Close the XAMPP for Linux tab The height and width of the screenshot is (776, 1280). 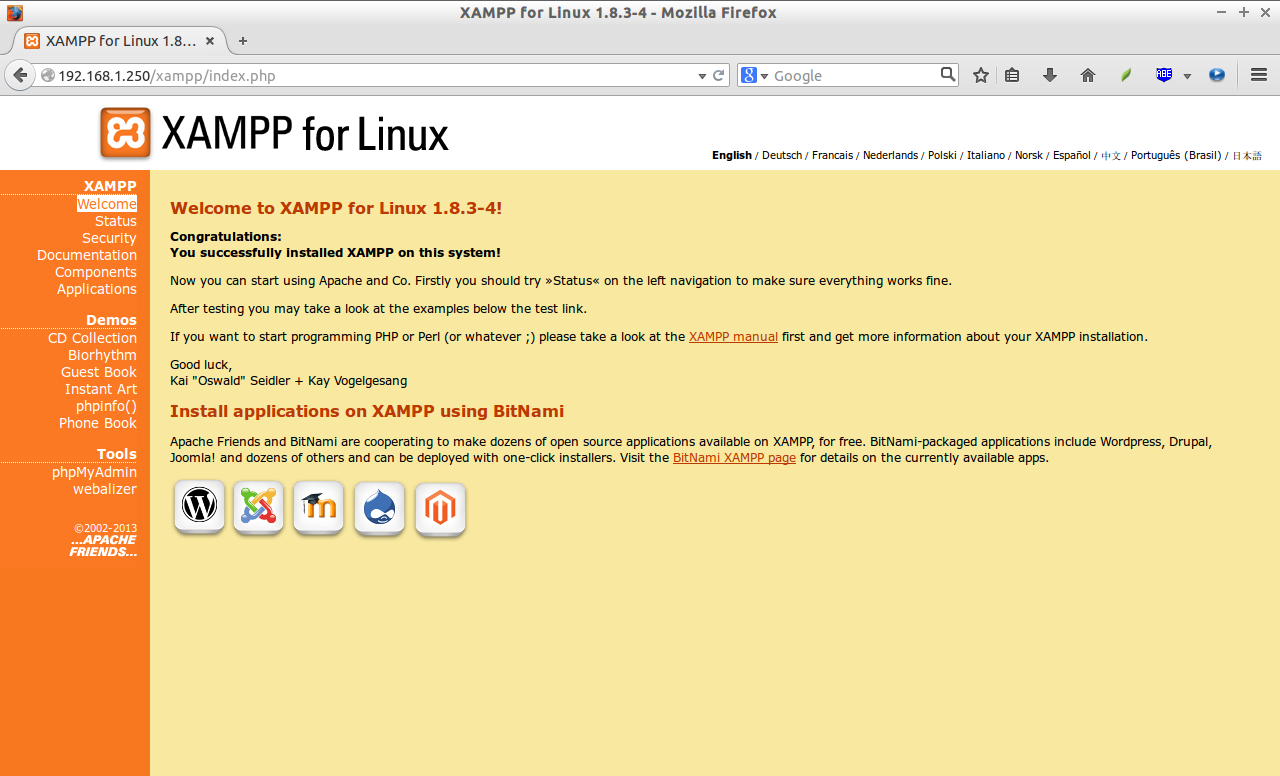[x=210, y=41]
